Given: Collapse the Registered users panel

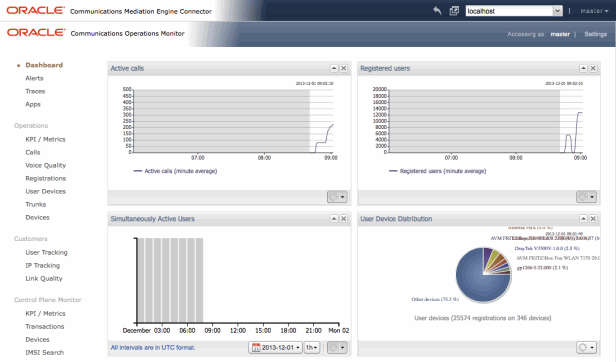Looking at the screenshot, I should pyautogui.click(x=583, y=68).
